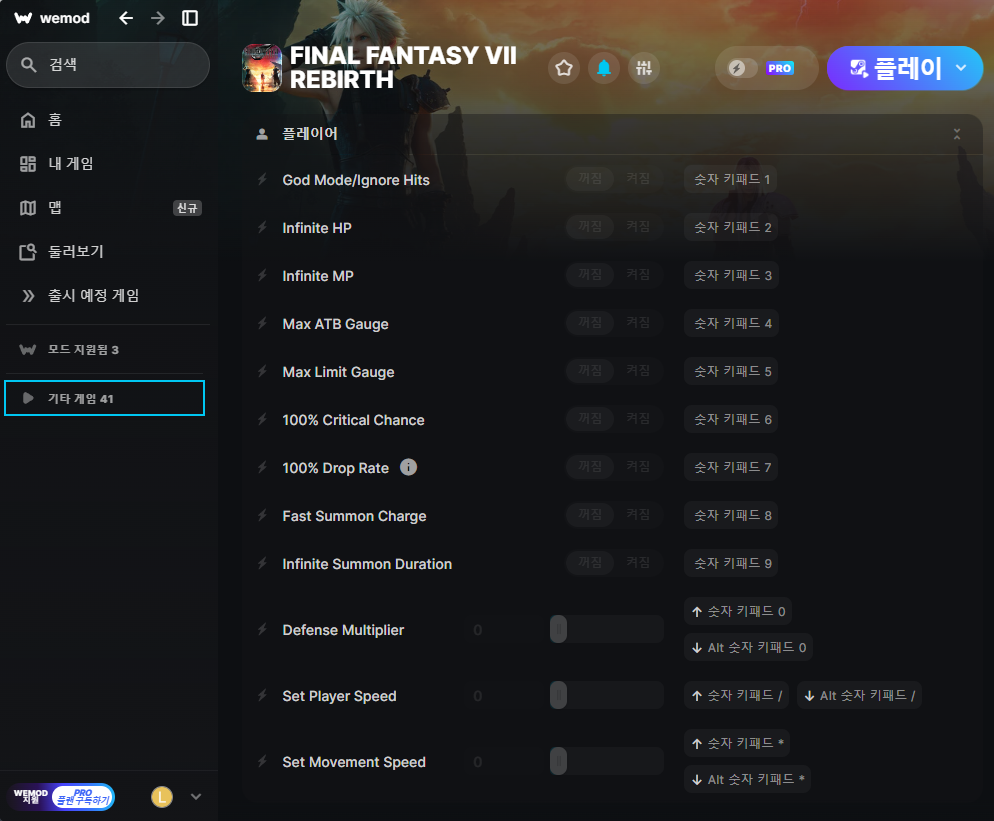Image resolution: width=994 pixels, height=821 pixels.
Task: Click the search magnifier icon
Action: [x=29, y=65]
